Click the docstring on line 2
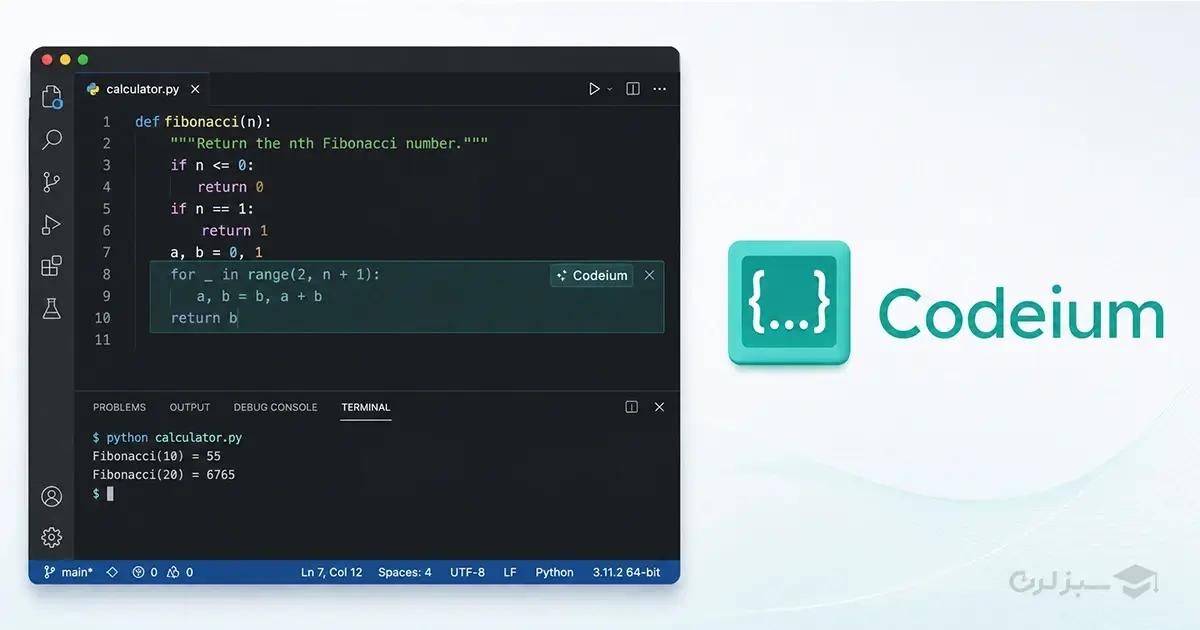 [329, 144]
